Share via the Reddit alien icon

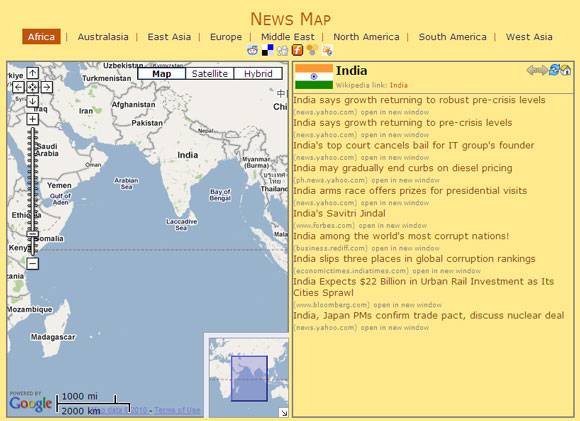point(252,50)
